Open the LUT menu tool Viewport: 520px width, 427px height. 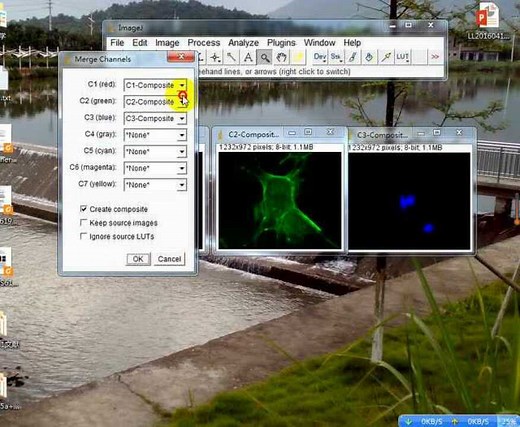[x=402, y=57]
